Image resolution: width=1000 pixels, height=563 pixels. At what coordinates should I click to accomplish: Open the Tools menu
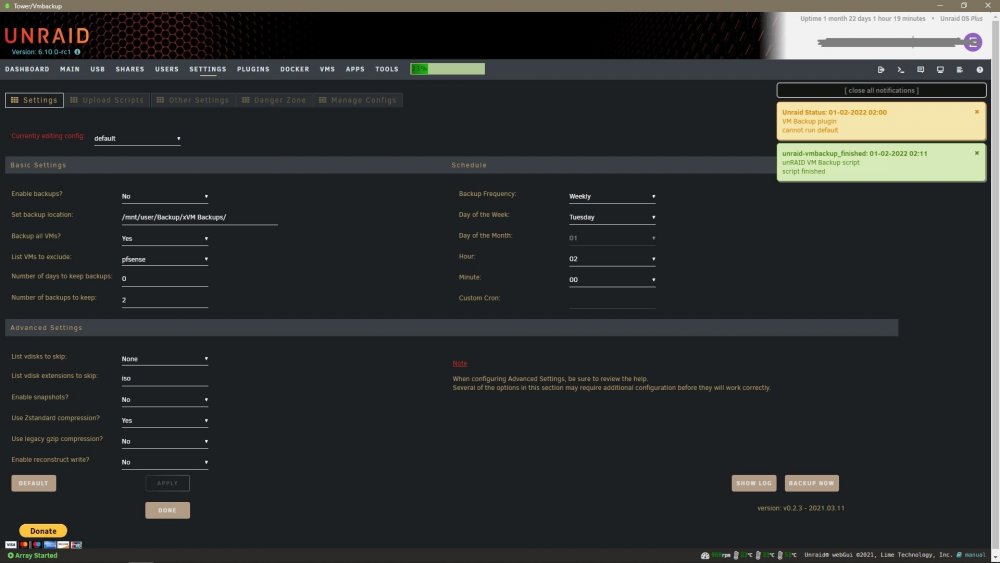click(x=386, y=69)
